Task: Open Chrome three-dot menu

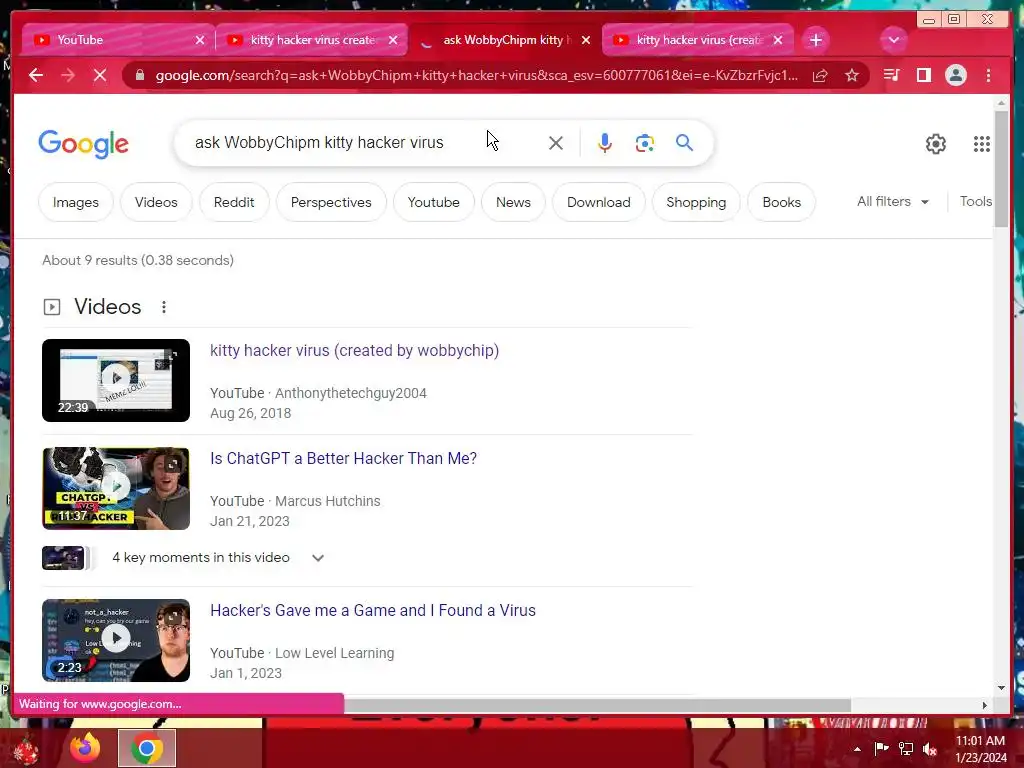Action: (x=988, y=75)
